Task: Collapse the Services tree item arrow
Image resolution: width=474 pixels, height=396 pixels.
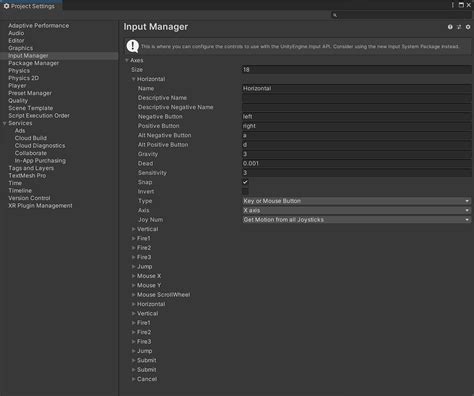Action: click(5, 123)
